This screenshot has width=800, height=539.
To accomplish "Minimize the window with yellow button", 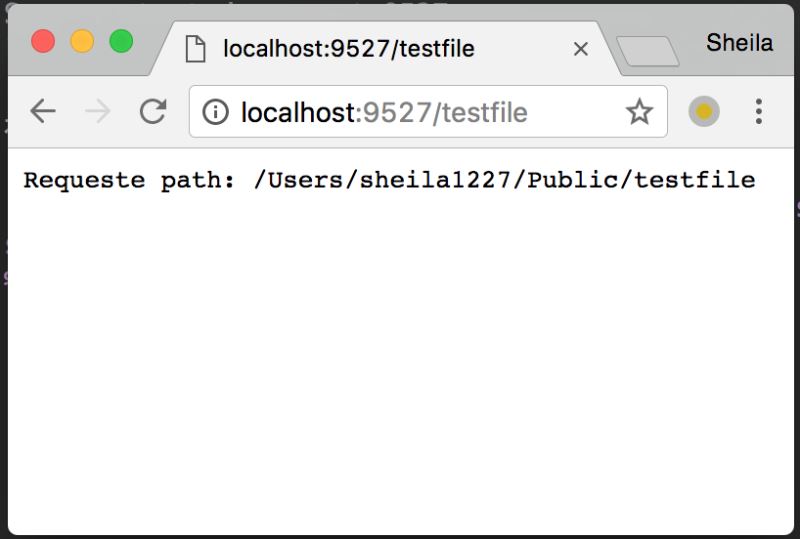I will (x=82, y=41).
